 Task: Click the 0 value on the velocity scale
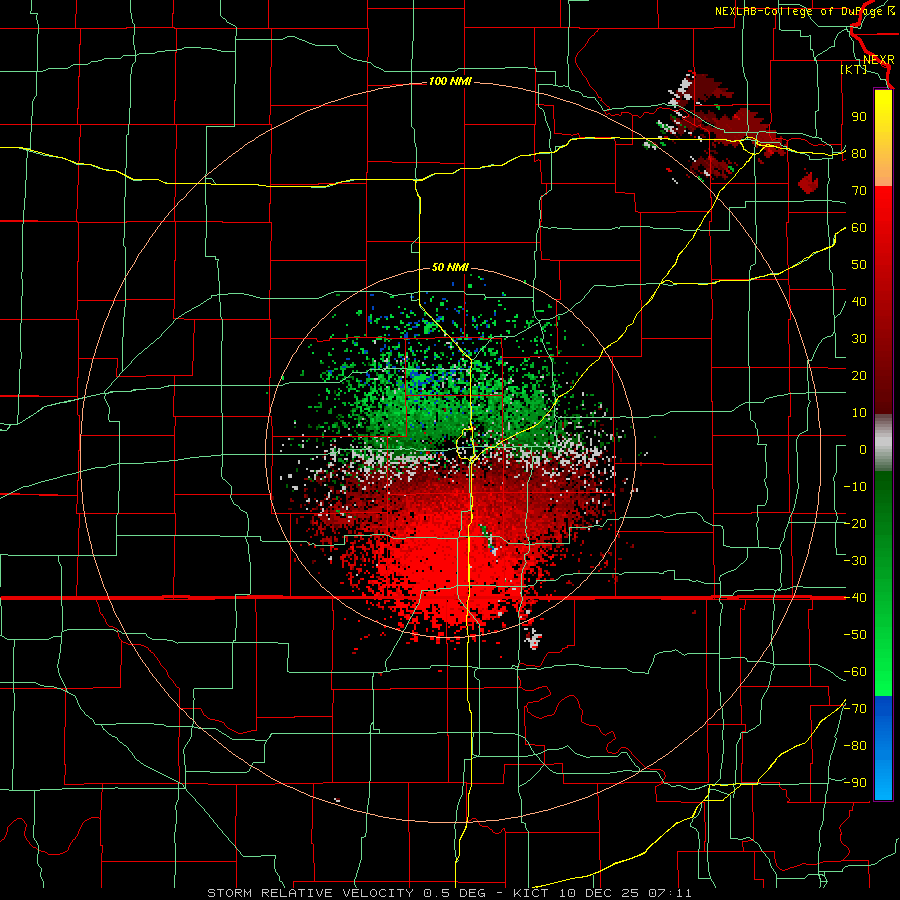point(863,450)
